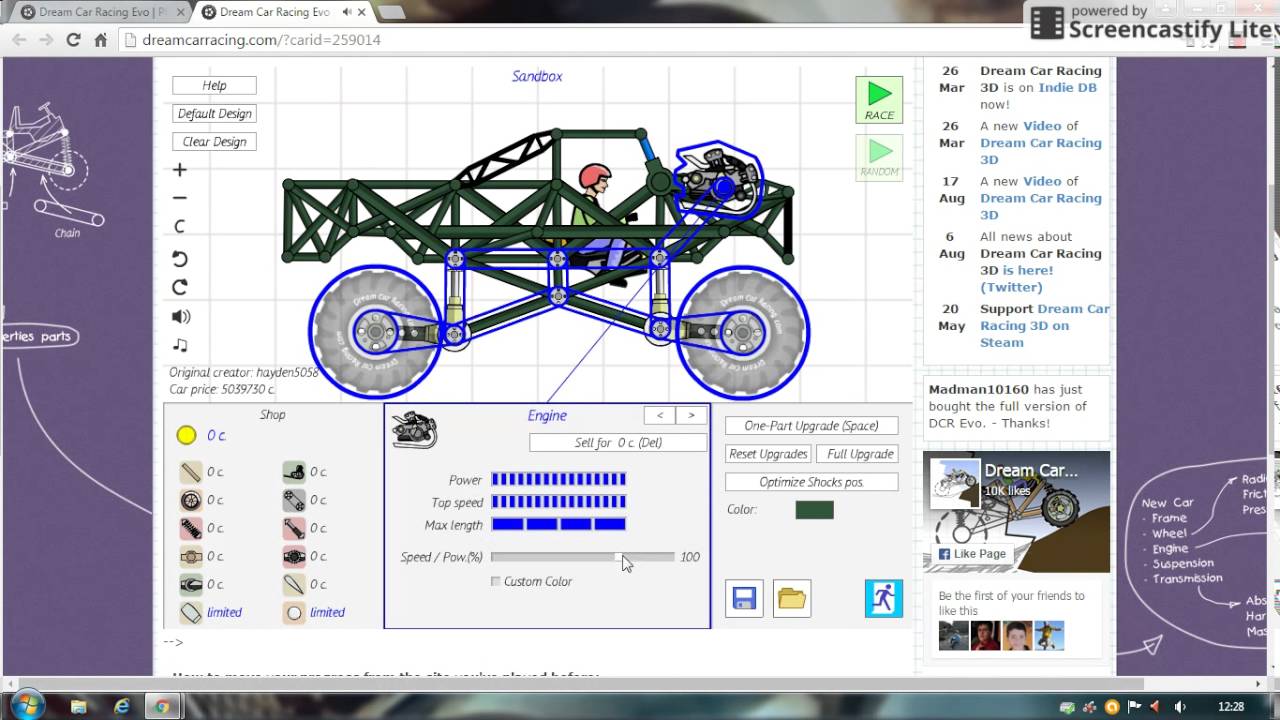Click the Power upgrade bar
Screen dimensions: 1280x720
(559, 480)
